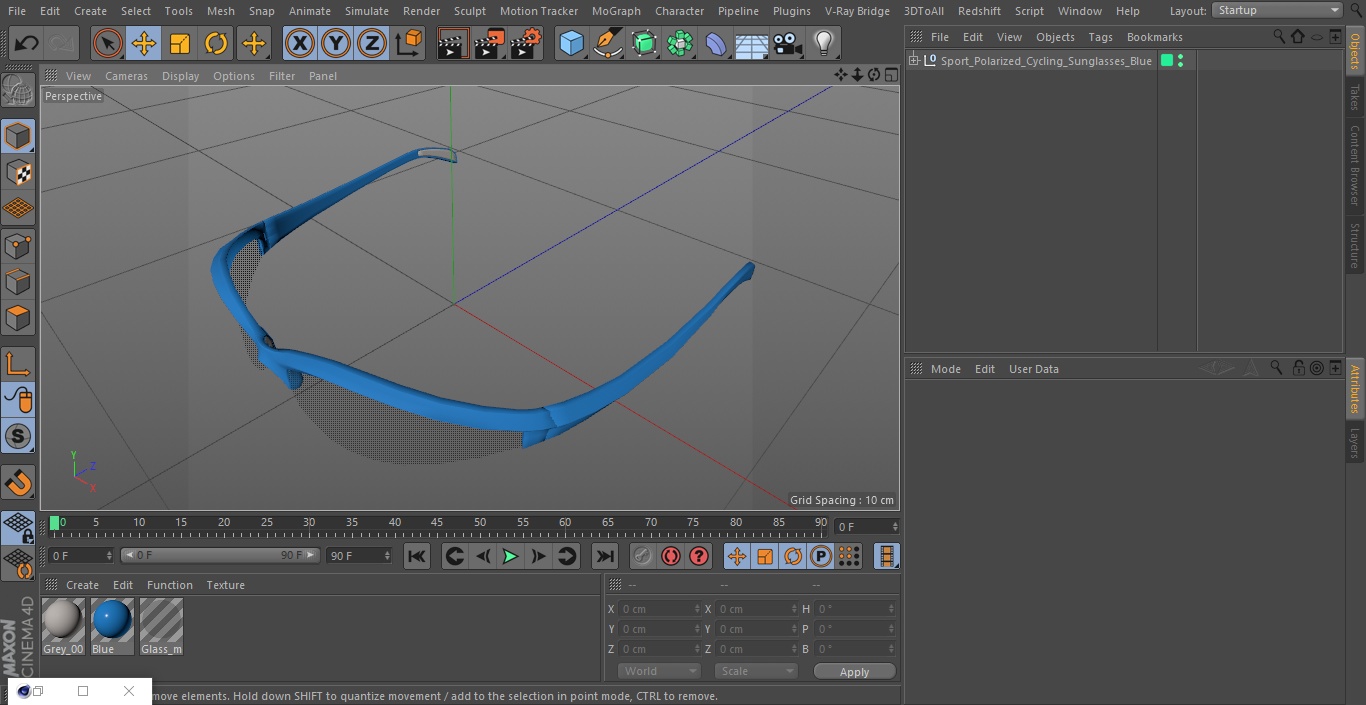Select the Spline Pen tool
The image size is (1366, 705).
click(607, 44)
